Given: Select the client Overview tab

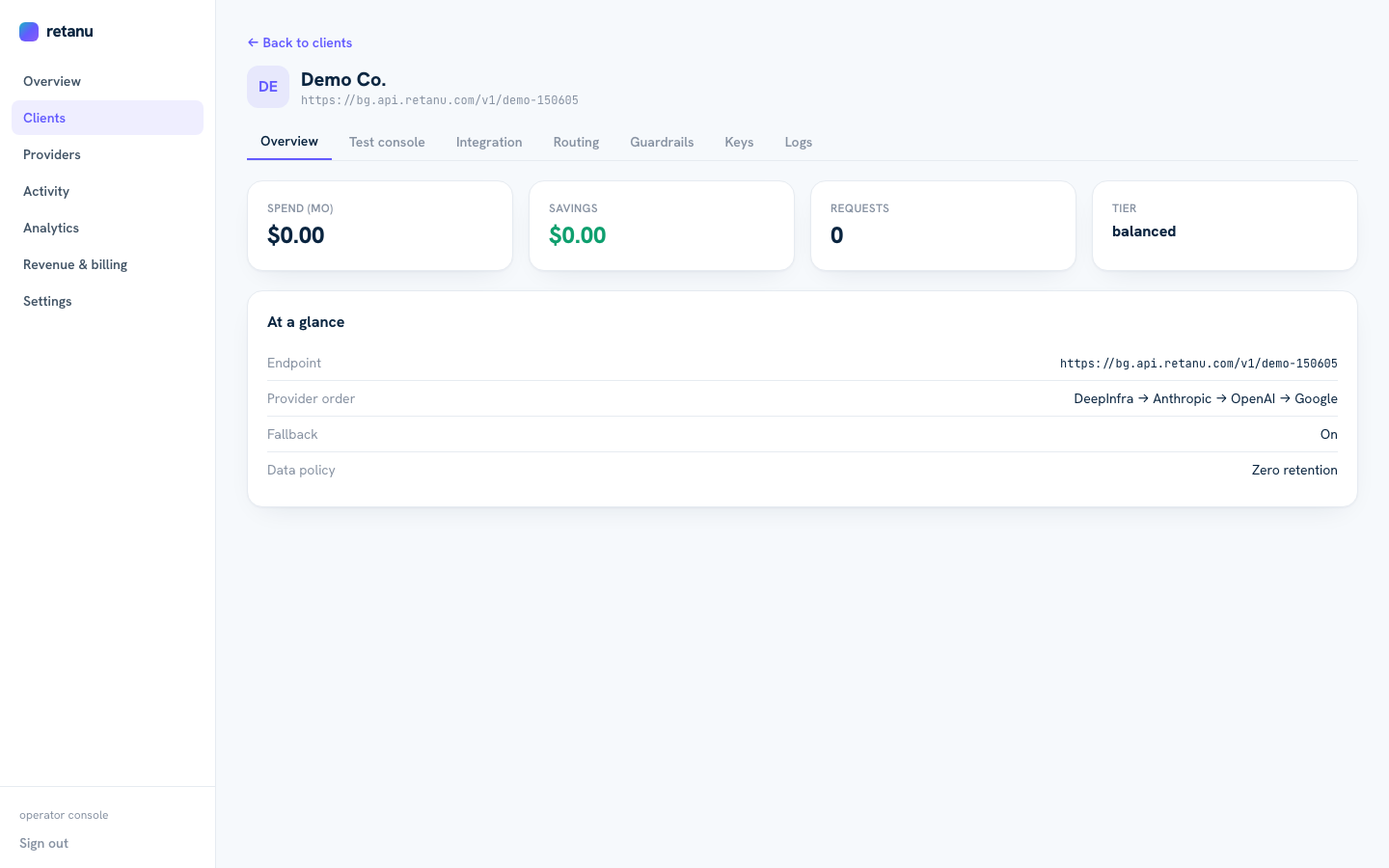Looking at the screenshot, I should (x=289, y=142).
